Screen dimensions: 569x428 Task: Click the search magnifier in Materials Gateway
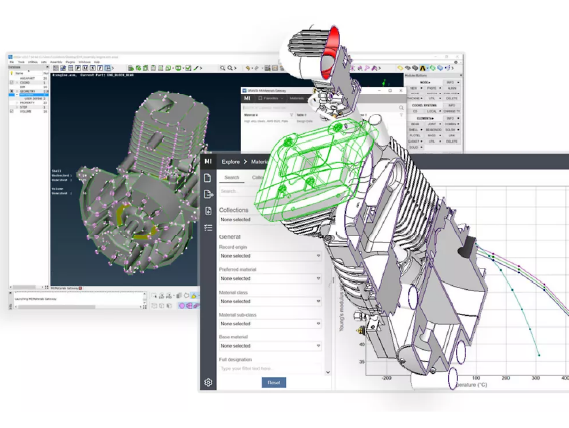click(401, 108)
